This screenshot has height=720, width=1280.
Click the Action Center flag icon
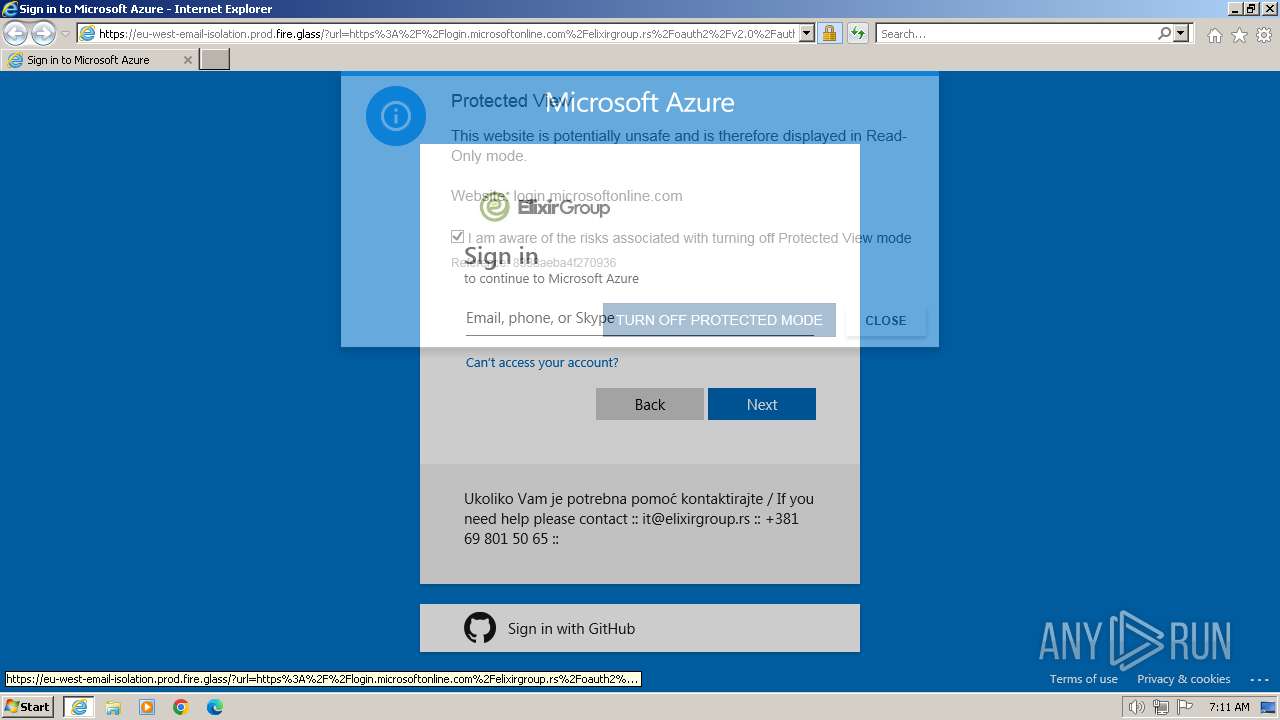(1184, 707)
